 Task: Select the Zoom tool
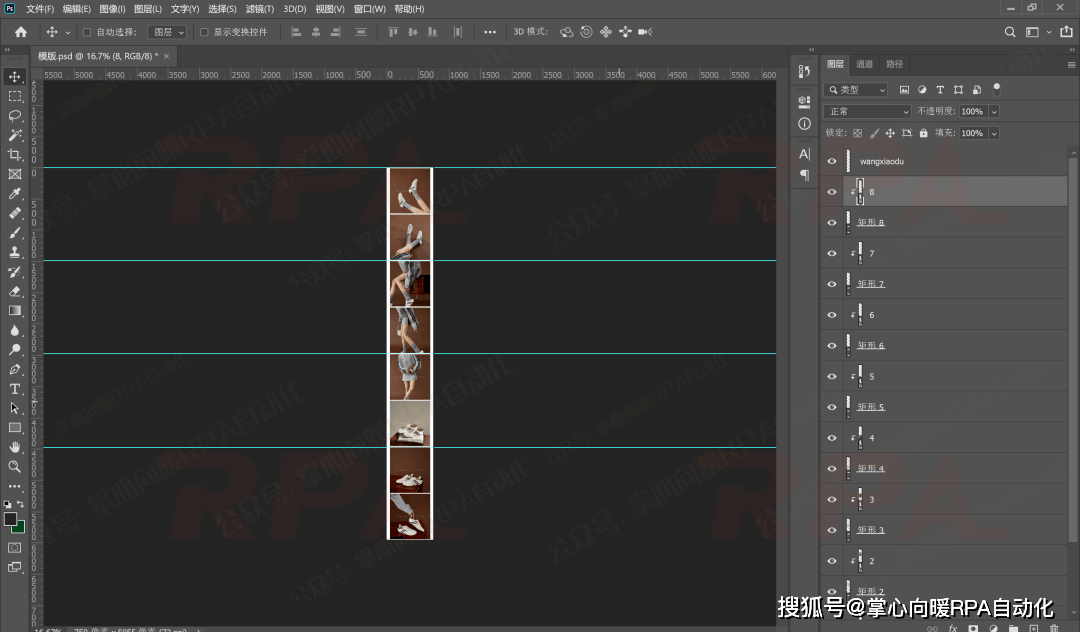pyautogui.click(x=15, y=467)
